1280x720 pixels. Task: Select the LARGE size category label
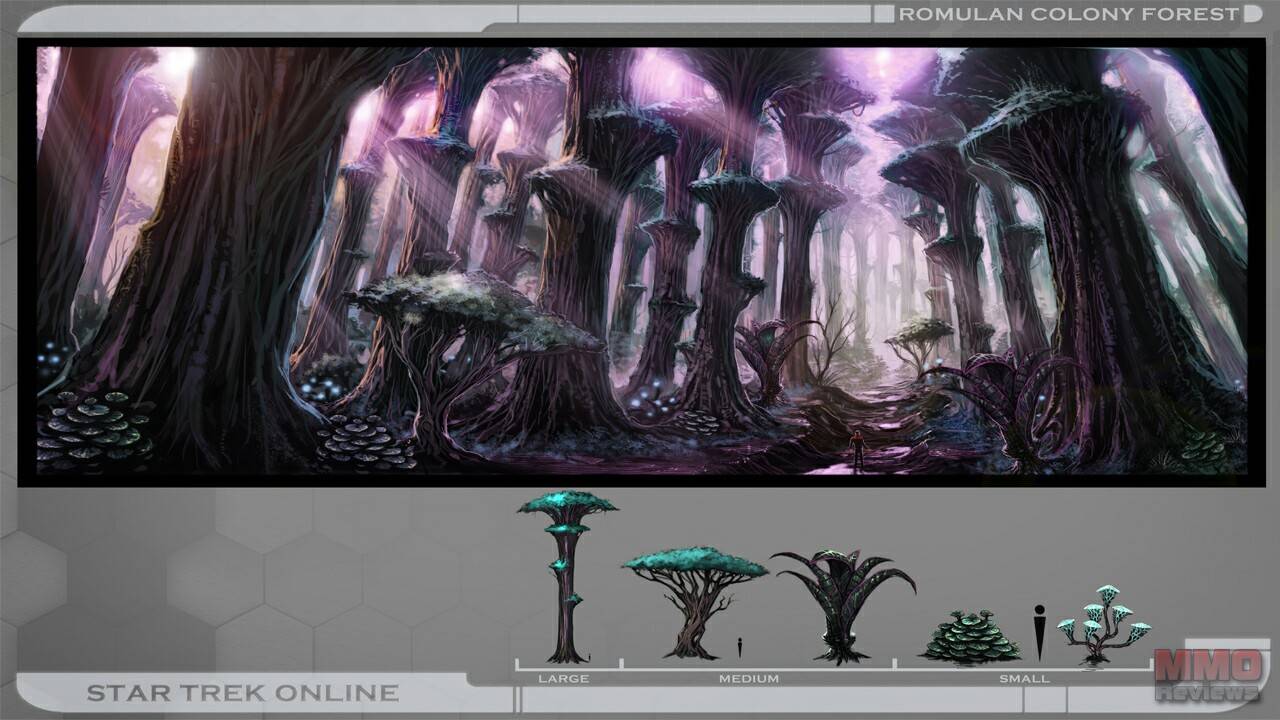click(x=563, y=679)
